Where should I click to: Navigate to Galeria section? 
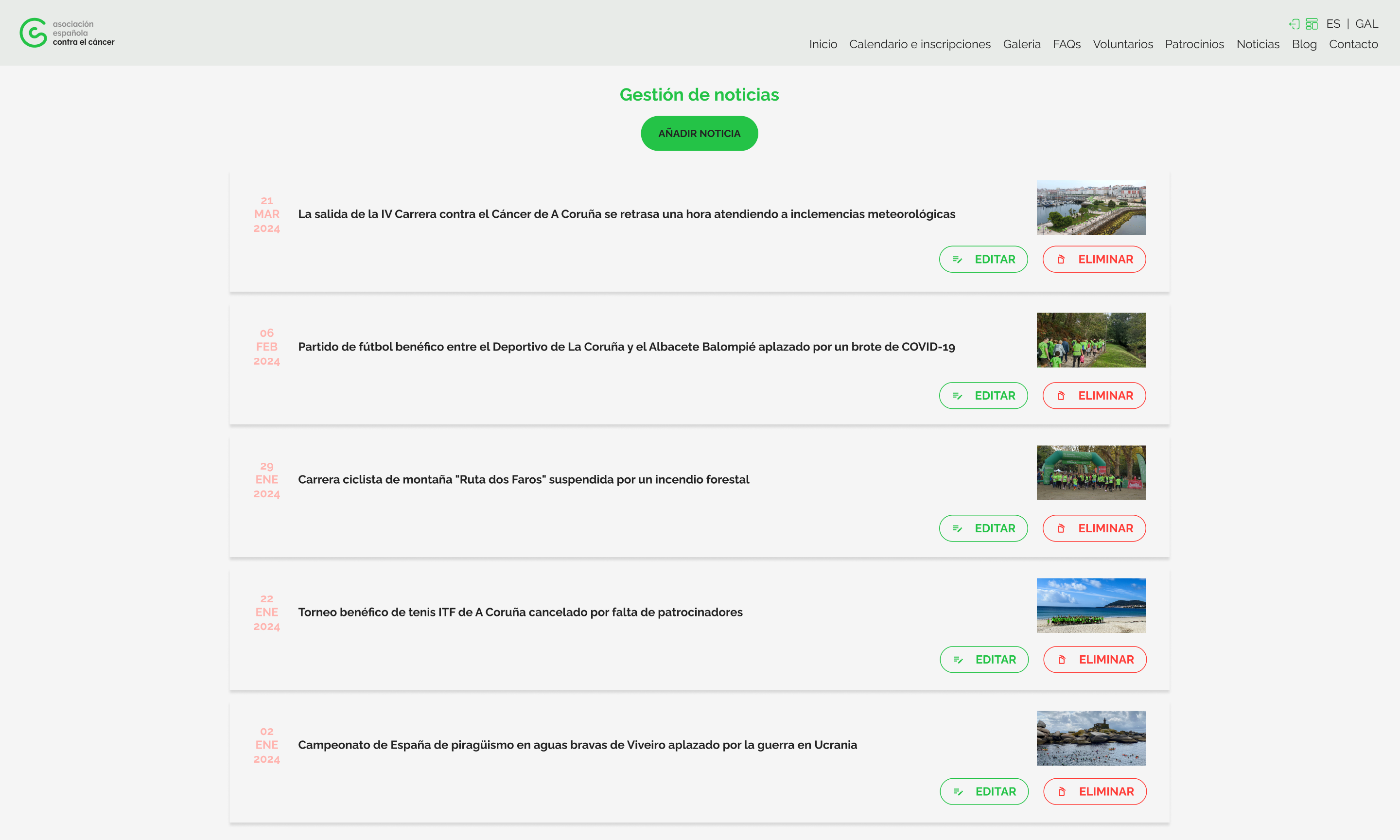(x=1021, y=44)
